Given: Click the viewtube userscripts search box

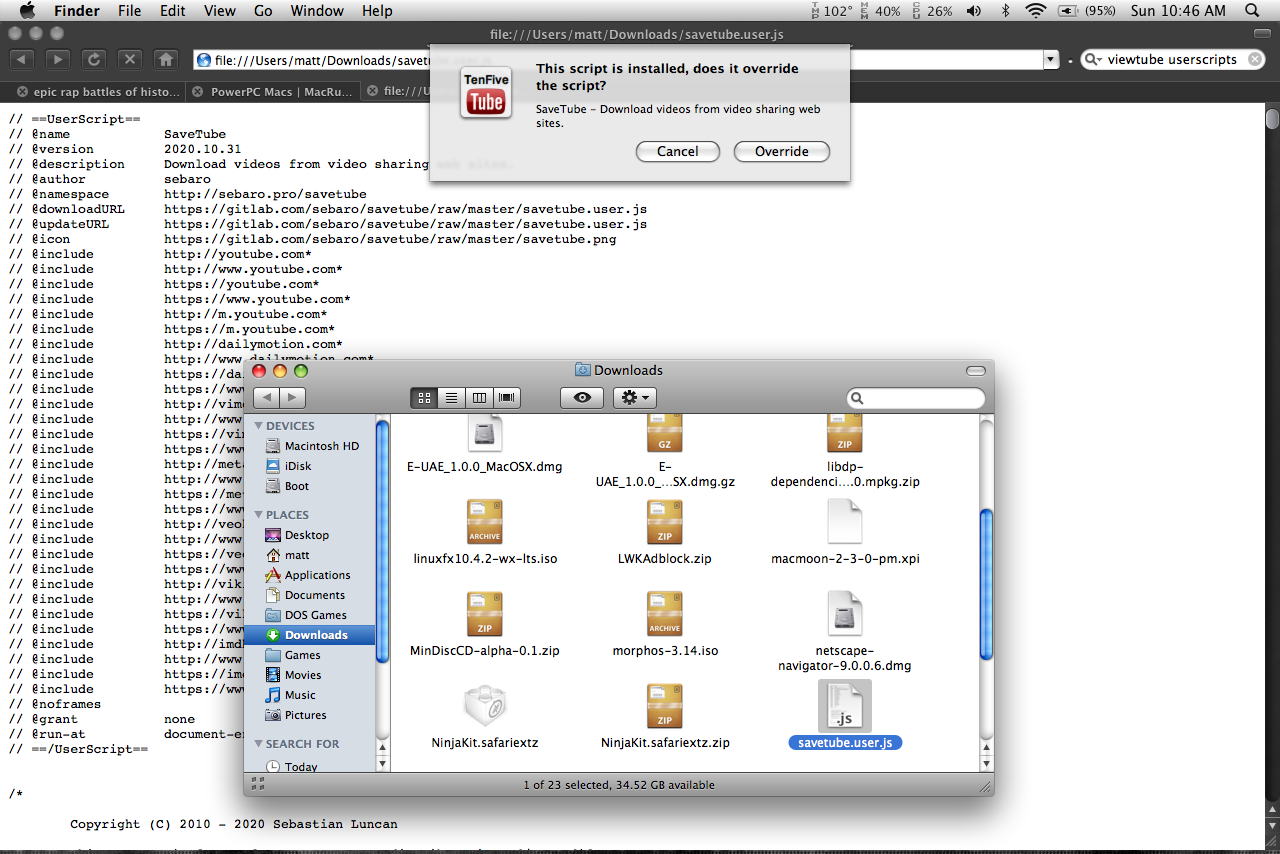Looking at the screenshot, I should click(x=1171, y=60).
